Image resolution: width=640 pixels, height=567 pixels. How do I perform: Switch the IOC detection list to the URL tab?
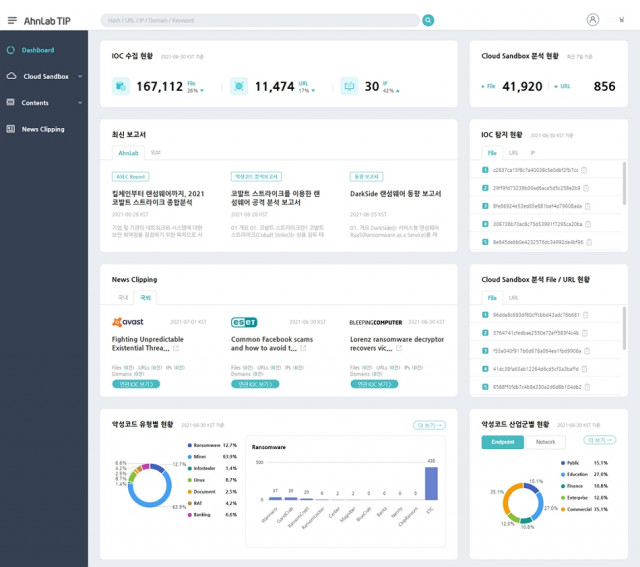pyautogui.click(x=513, y=153)
